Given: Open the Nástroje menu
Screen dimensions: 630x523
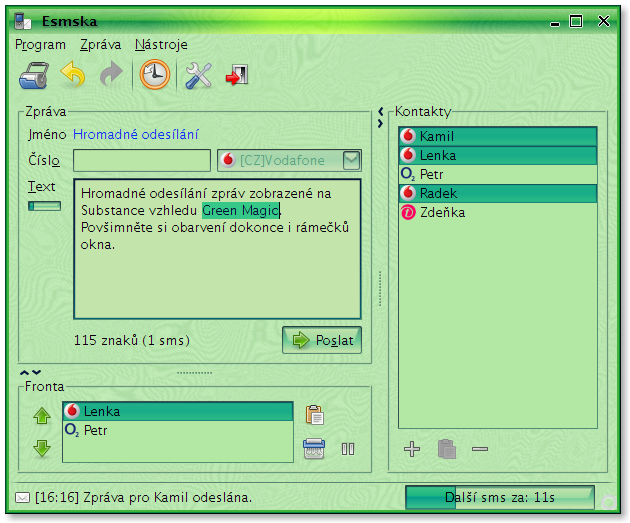Looking at the screenshot, I should 161,45.
